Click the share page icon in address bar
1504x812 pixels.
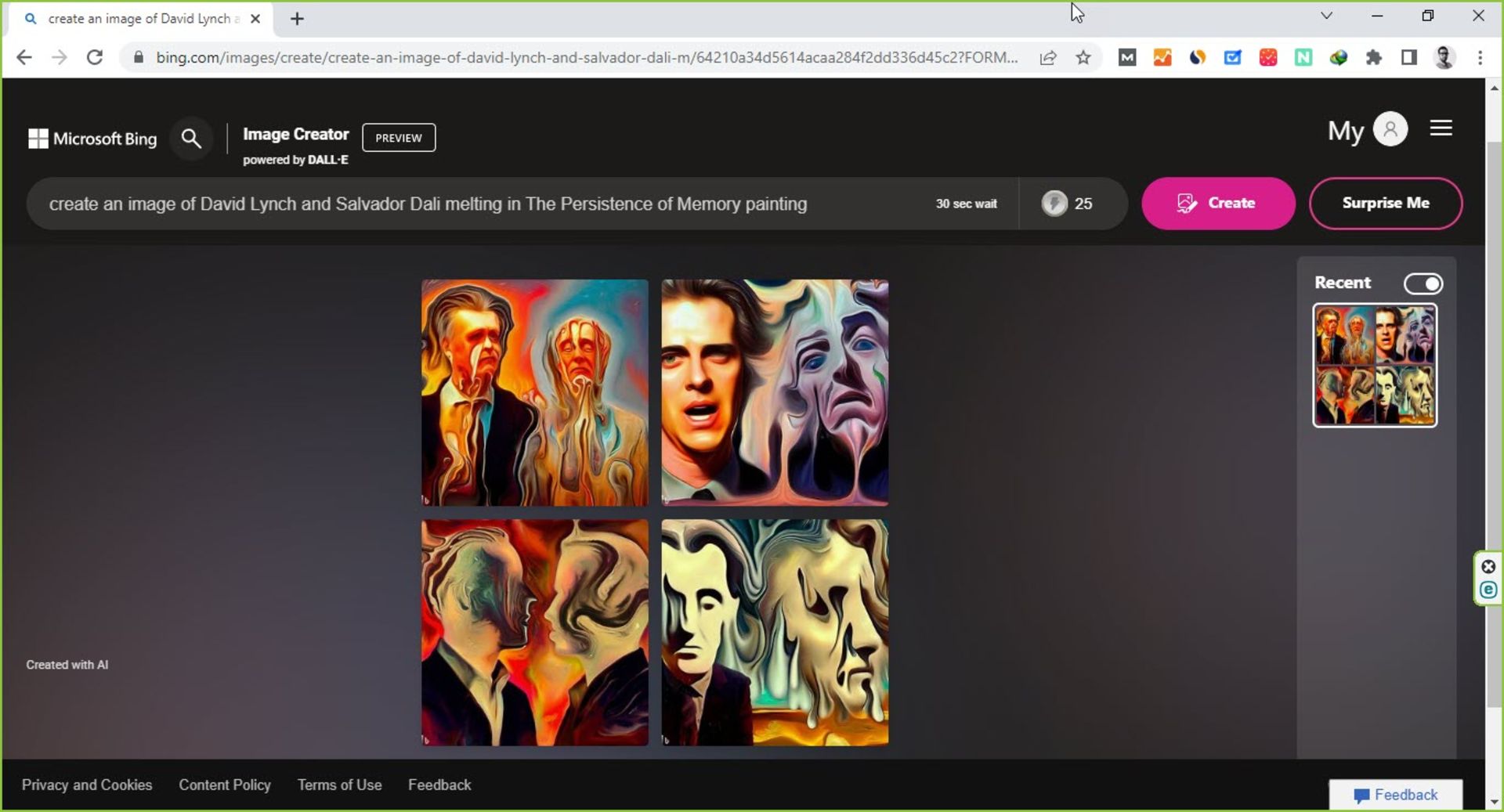(x=1048, y=57)
